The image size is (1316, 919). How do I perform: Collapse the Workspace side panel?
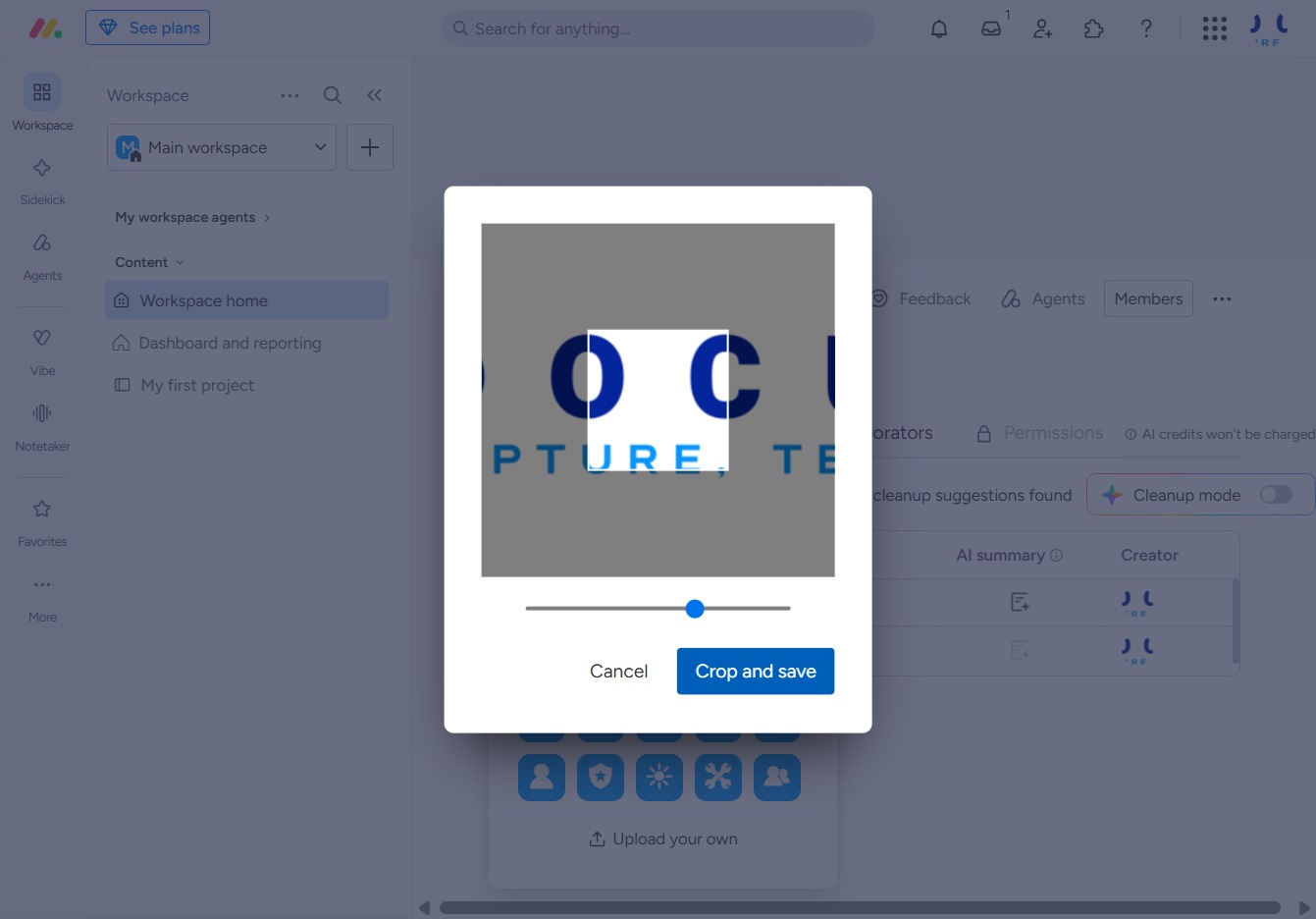pos(374,95)
